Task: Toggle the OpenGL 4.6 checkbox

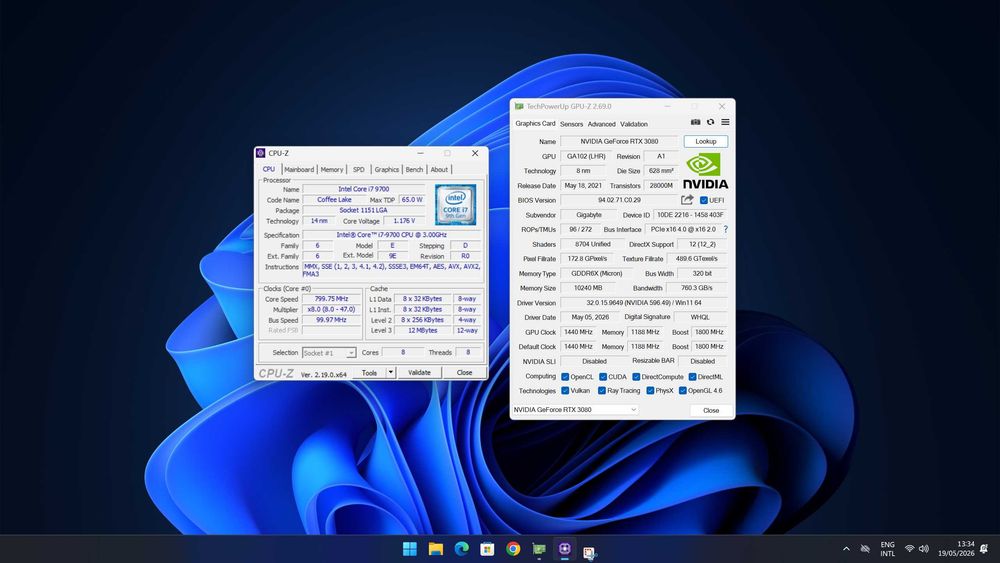Action: click(x=682, y=390)
